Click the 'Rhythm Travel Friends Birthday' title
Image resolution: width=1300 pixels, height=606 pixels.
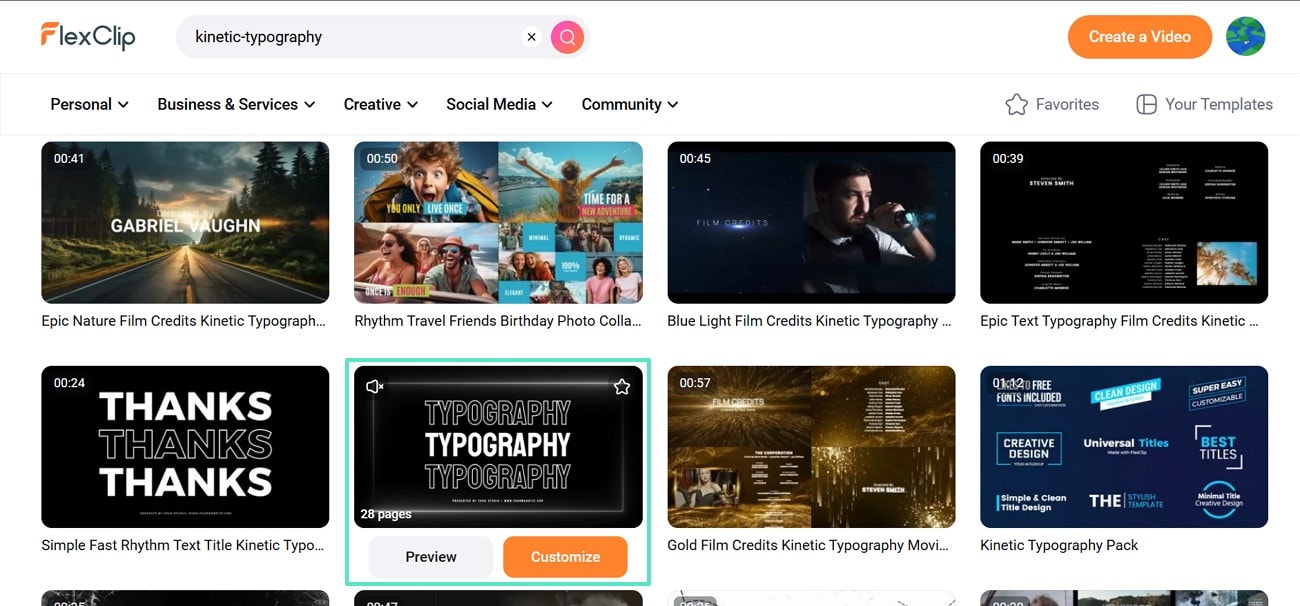pyautogui.click(x=498, y=321)
